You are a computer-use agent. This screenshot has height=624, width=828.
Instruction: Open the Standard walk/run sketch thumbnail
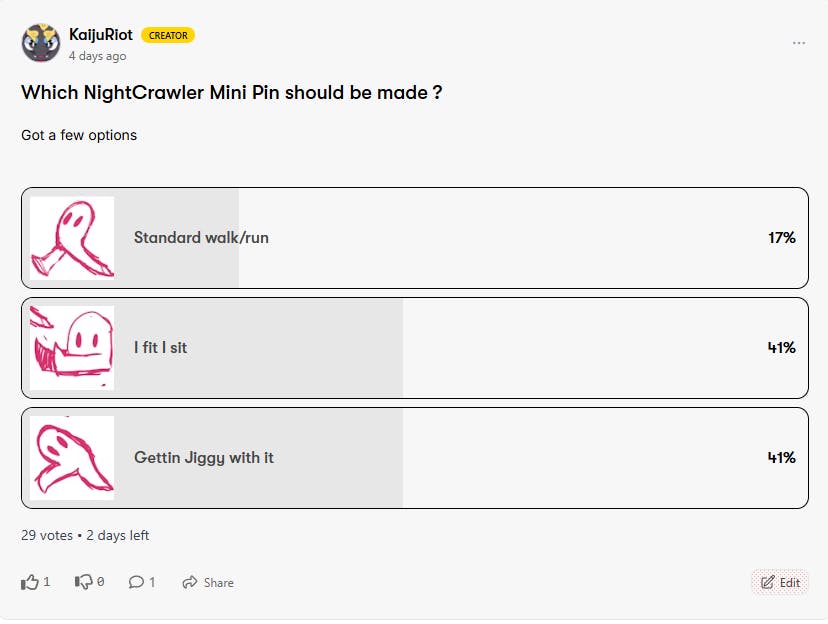point(72,237)
